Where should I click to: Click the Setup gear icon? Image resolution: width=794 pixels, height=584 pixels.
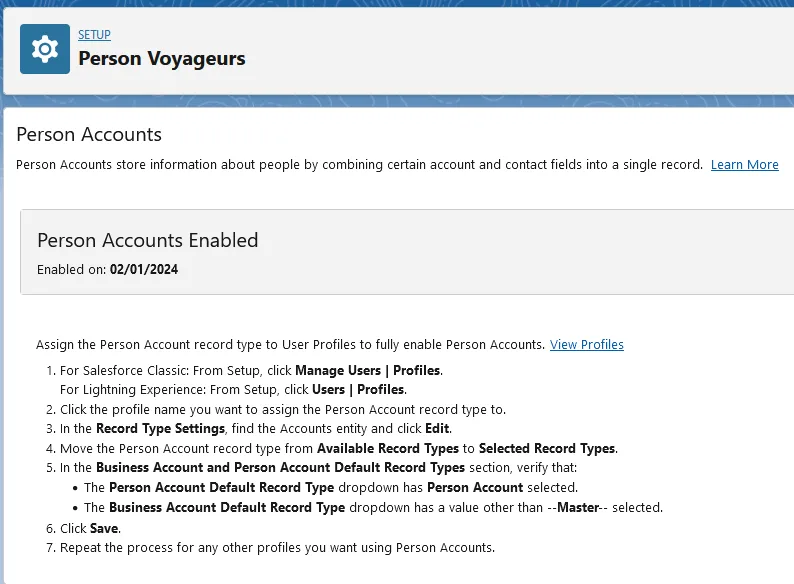pyautogui.click(x=45, y=49)
